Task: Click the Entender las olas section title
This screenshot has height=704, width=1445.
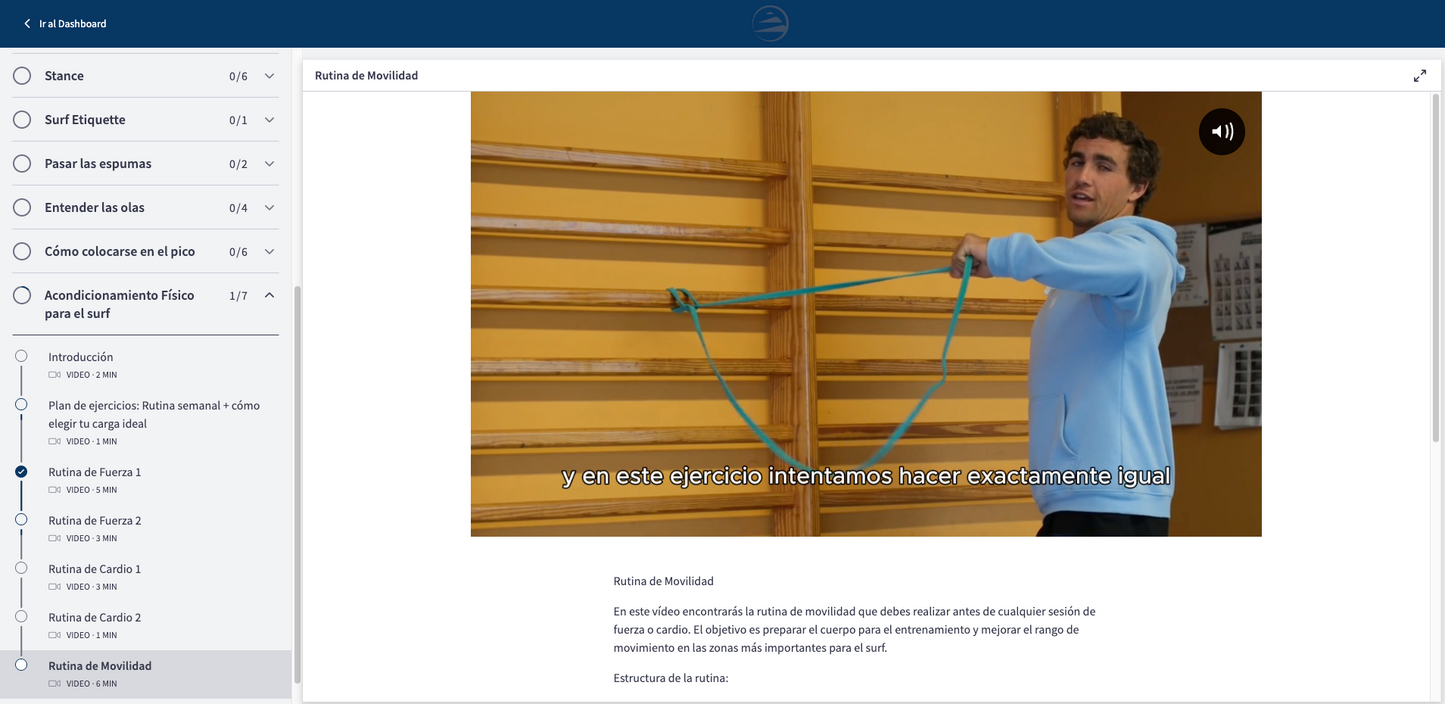Action: click(x=94, y=208)
